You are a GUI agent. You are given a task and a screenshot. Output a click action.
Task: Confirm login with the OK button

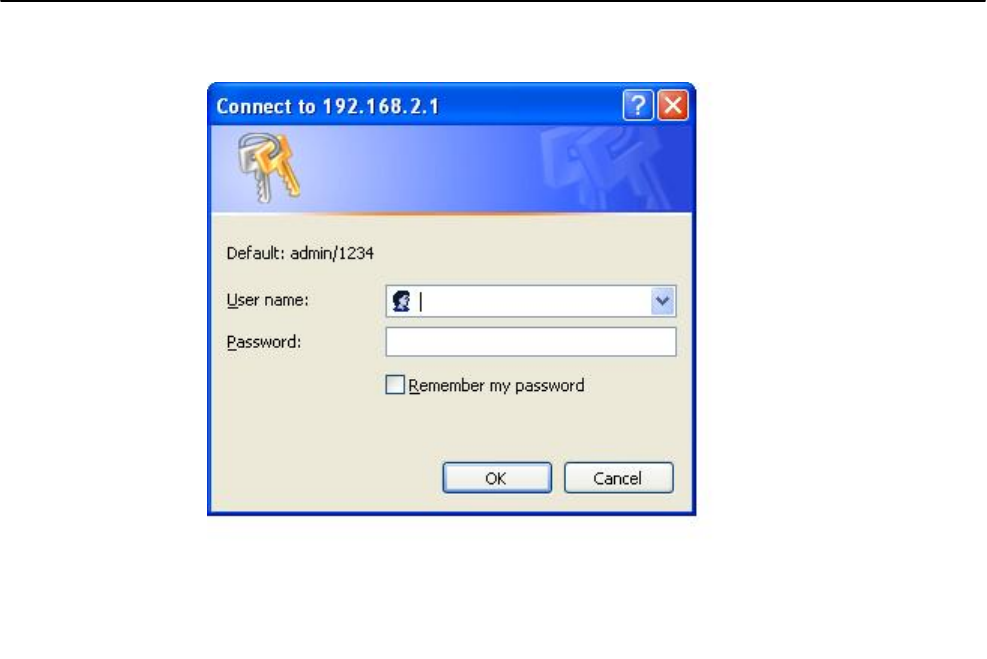click(497, 478)
